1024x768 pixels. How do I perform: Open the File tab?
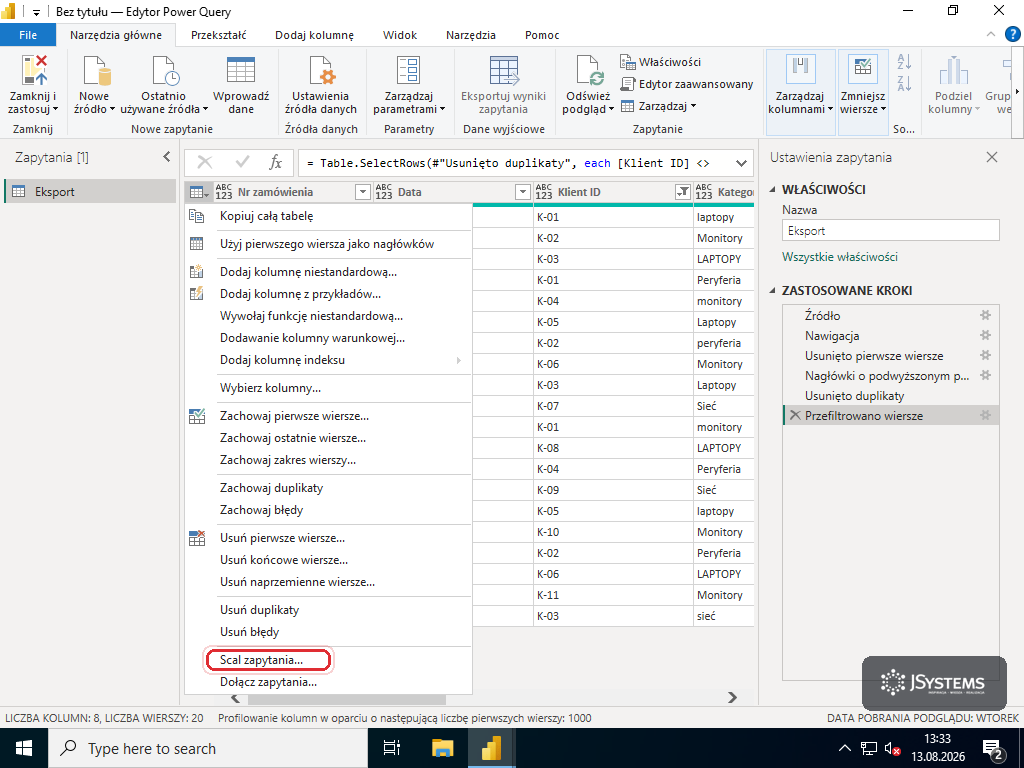click(x=28, y=35)
